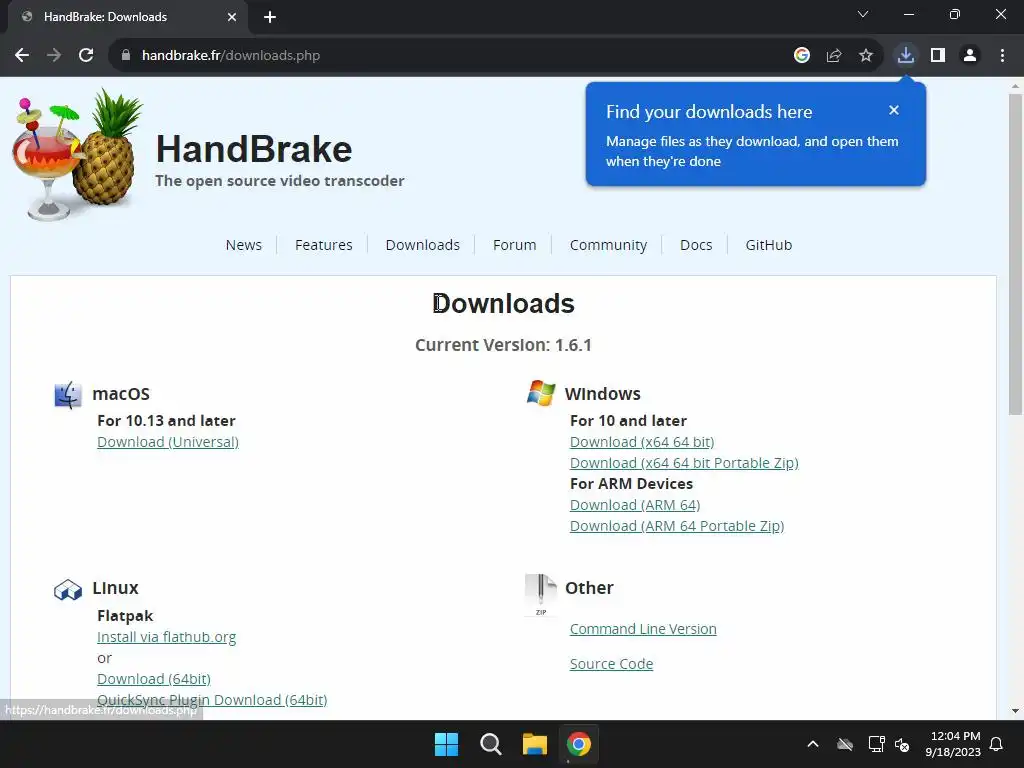
Task: Dismiss the Find your downloads popup
Action: click(x=894, y=110)
